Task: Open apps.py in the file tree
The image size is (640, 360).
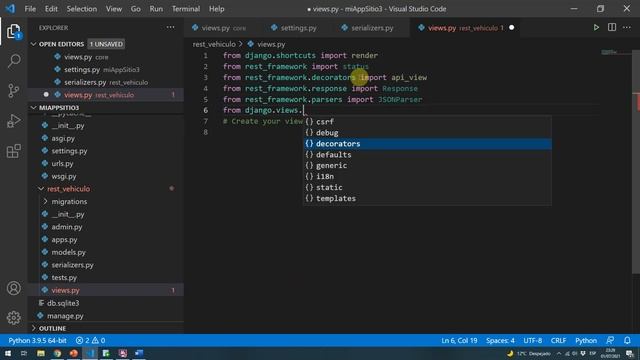Action: point(64,240)
